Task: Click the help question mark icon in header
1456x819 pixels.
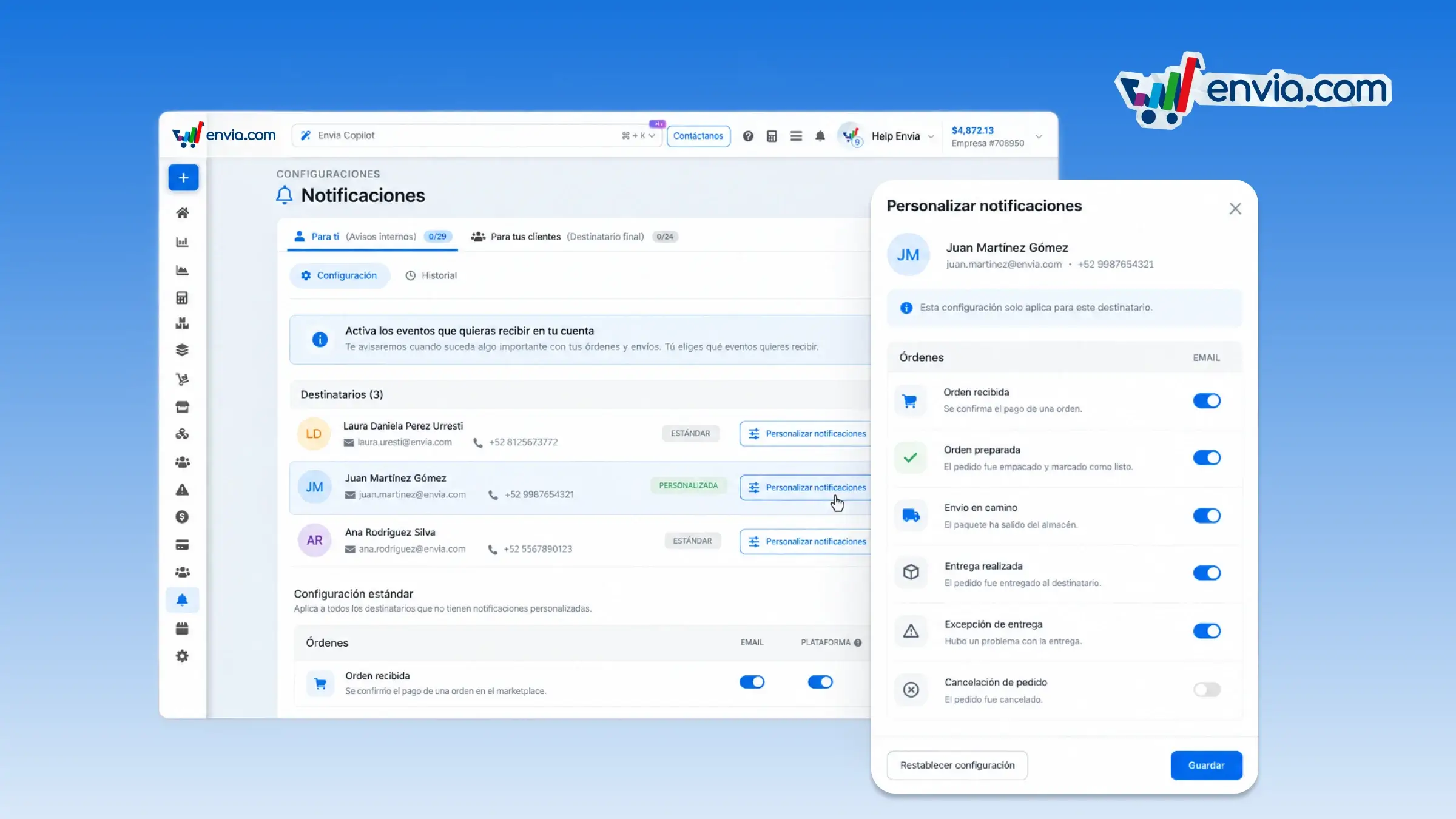Action: click(x=748, y=136)
